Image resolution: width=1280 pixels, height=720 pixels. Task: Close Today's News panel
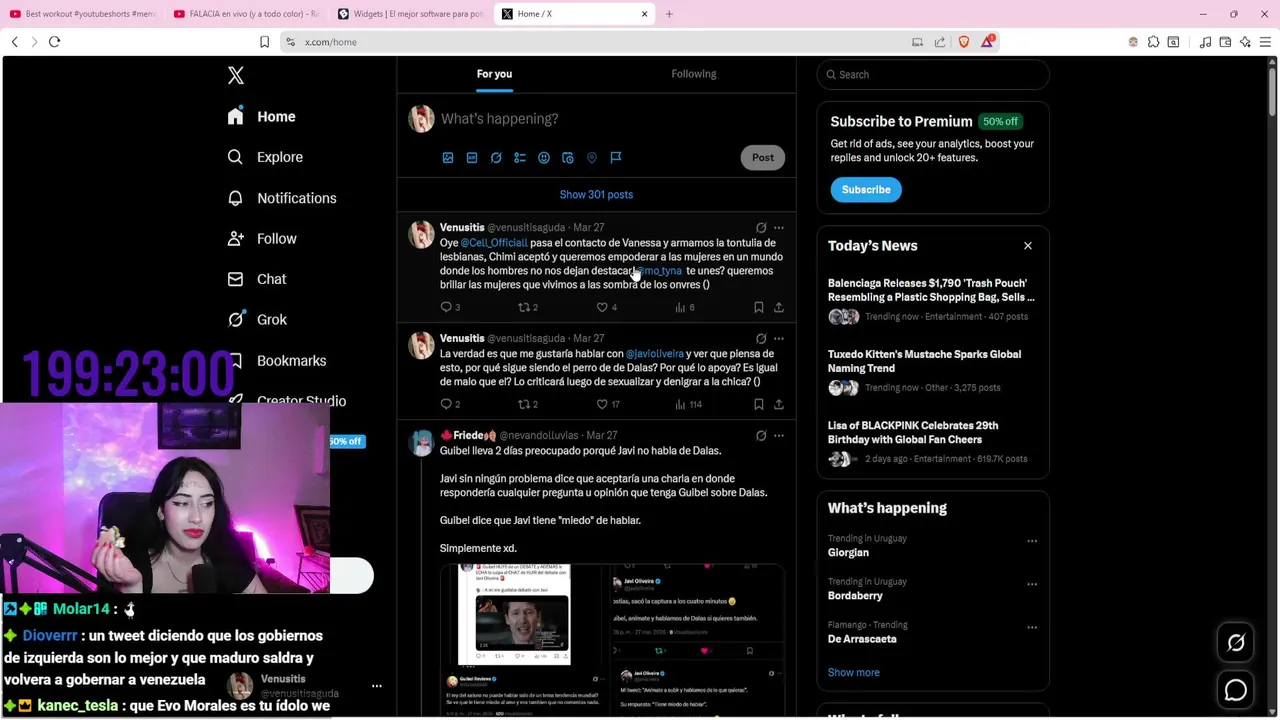pyautogui.click(x=1027, y=246)
